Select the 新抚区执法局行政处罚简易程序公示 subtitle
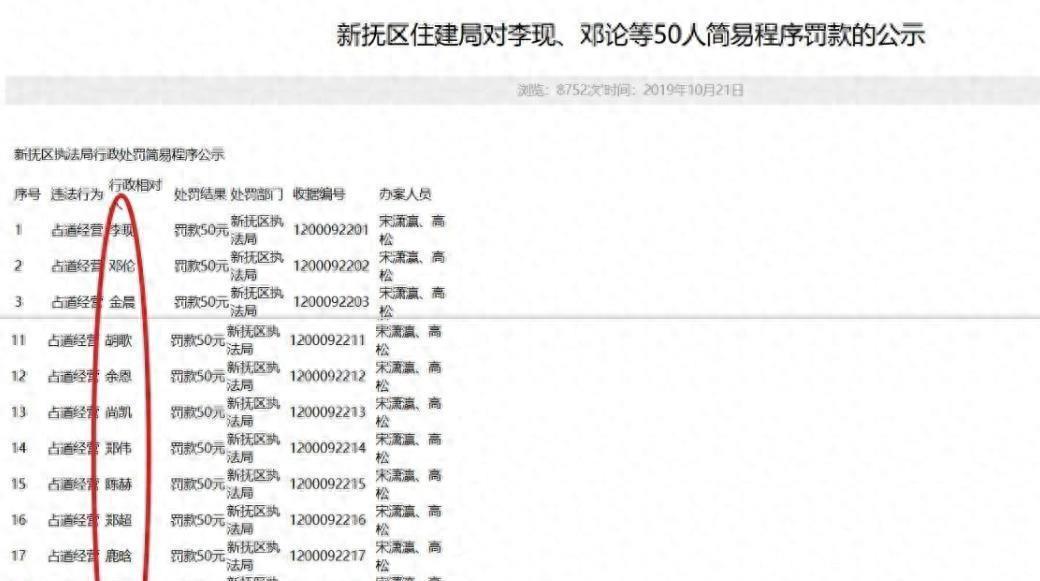 tap(119, 155)
